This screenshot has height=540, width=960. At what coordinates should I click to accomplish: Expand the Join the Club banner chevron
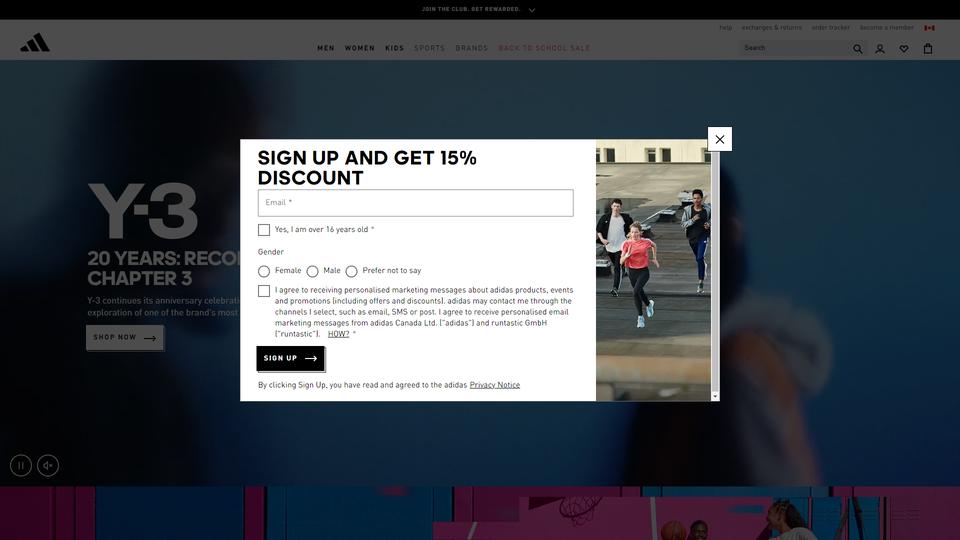point(531,10)
